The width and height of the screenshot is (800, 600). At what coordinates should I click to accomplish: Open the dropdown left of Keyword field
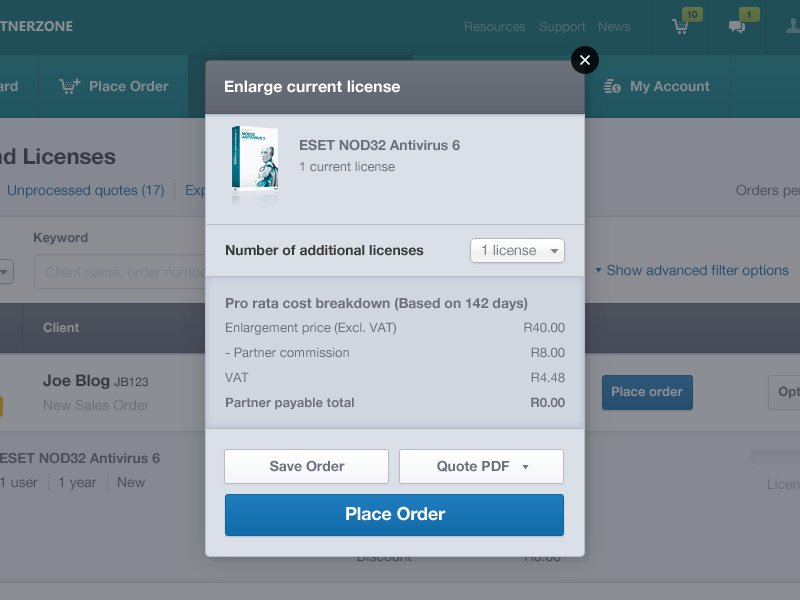click(5, 272)
